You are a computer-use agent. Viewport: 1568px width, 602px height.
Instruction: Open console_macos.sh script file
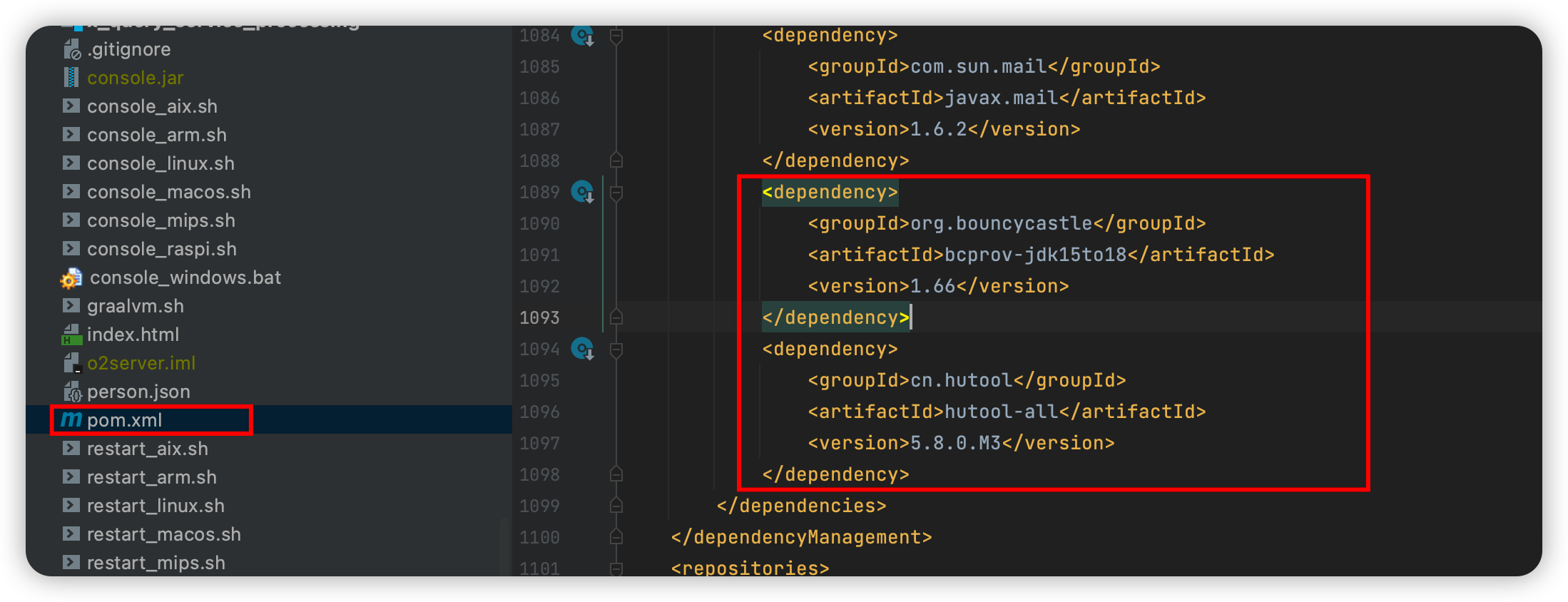[169, 192]
